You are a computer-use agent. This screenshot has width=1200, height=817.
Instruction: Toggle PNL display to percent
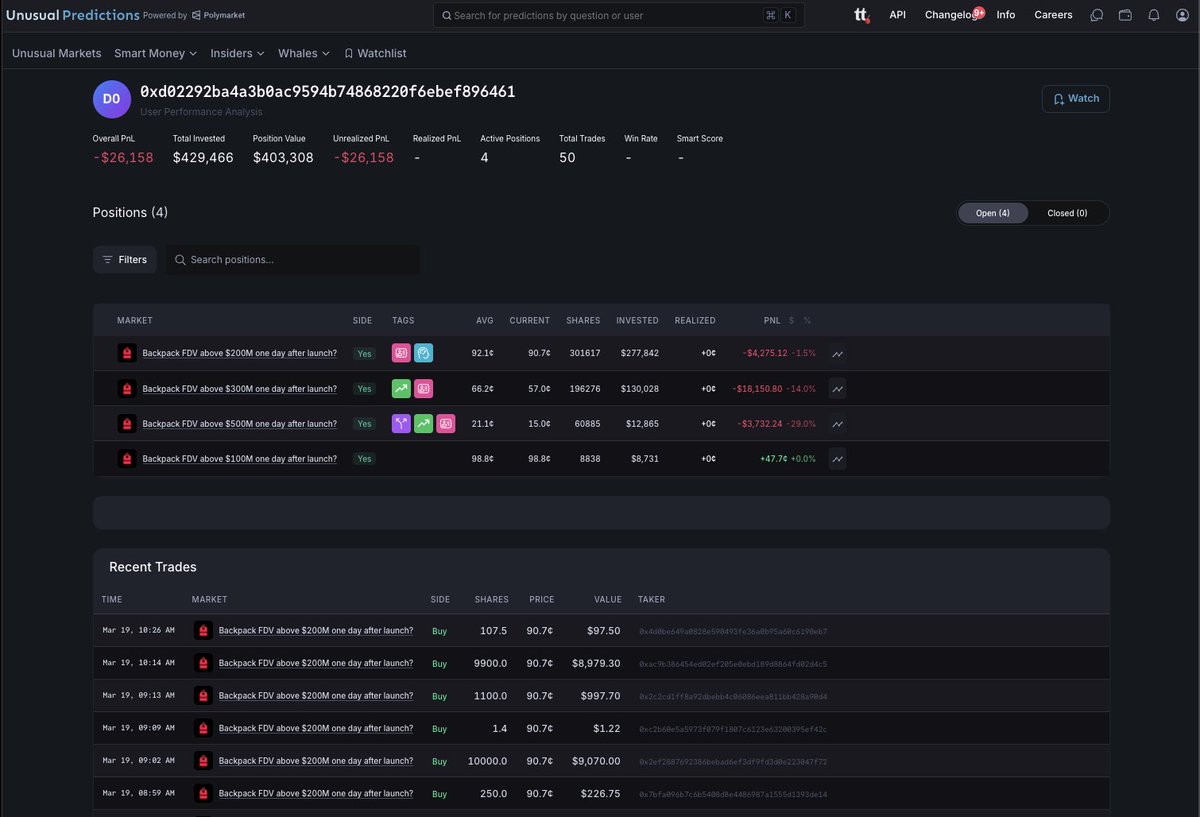[x=807, y=321]
